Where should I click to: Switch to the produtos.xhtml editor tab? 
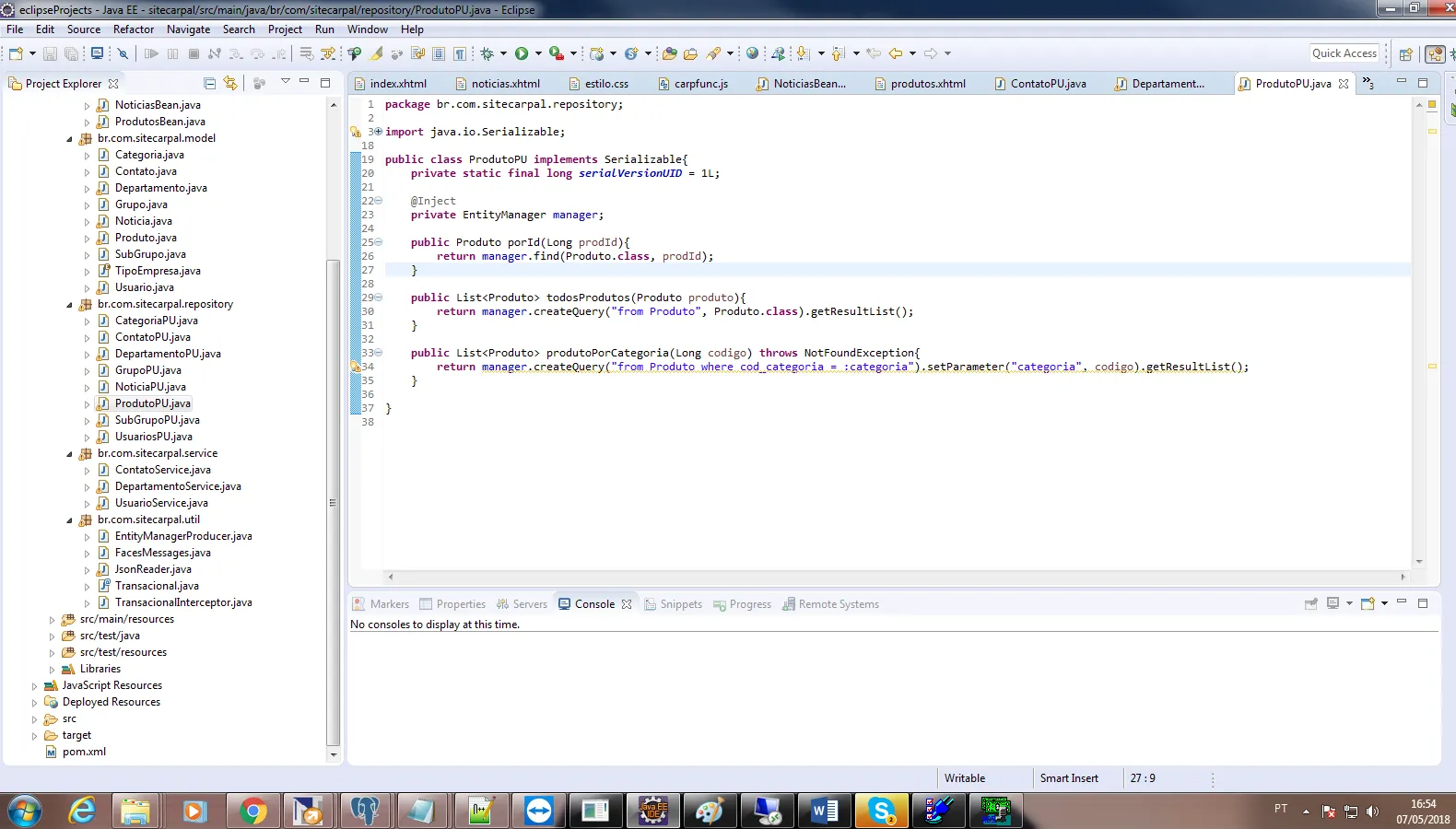tap(927, 84)
